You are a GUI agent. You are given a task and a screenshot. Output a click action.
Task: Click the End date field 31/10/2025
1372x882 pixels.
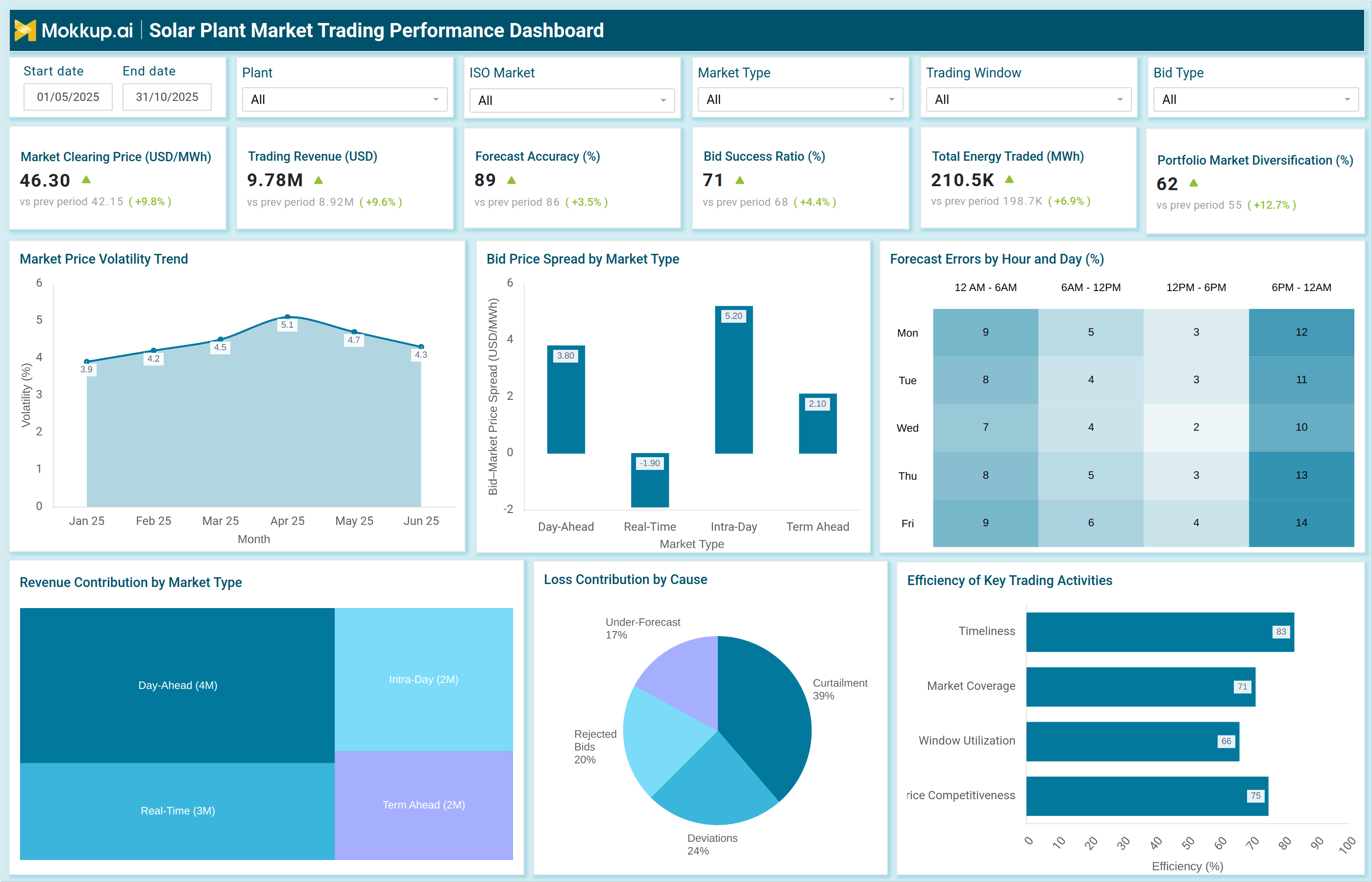[x=167, y=97]
